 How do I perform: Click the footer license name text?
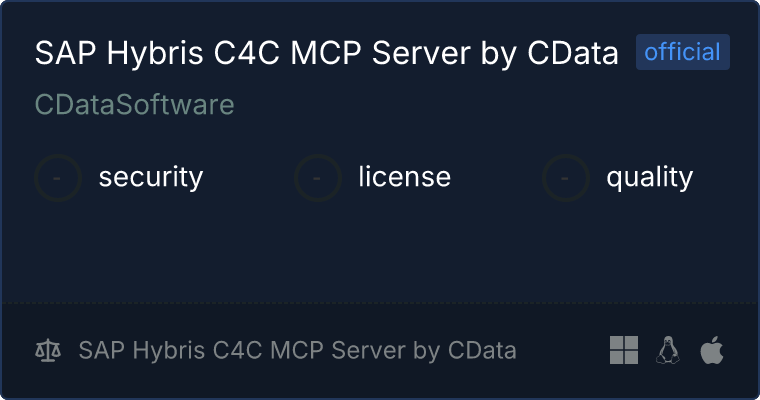click(298, 351)
